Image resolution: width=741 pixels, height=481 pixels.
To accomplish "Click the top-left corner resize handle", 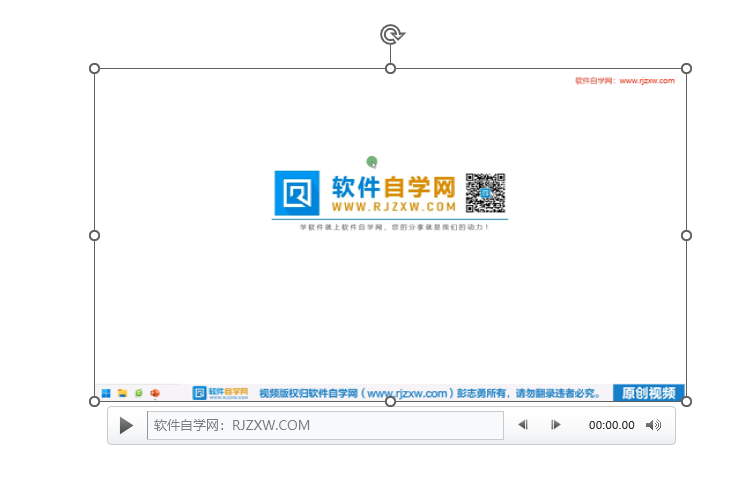I will pyautogui.click(x=95, y=68).
